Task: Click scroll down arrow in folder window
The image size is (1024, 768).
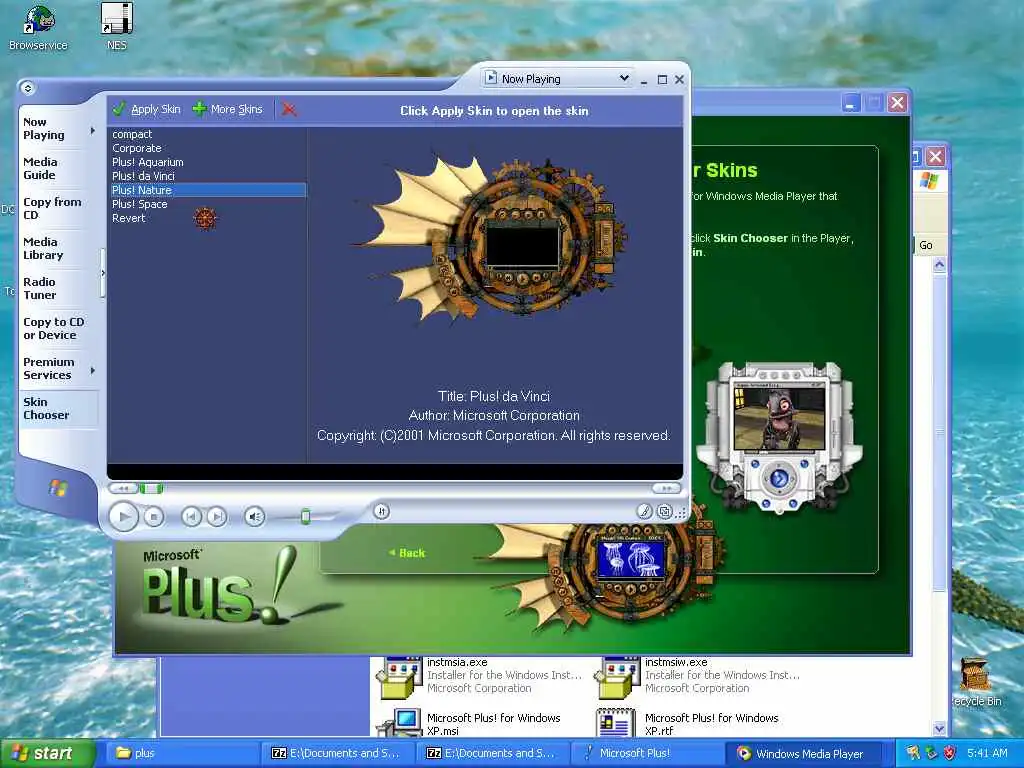Action: [x=940, y=728]
